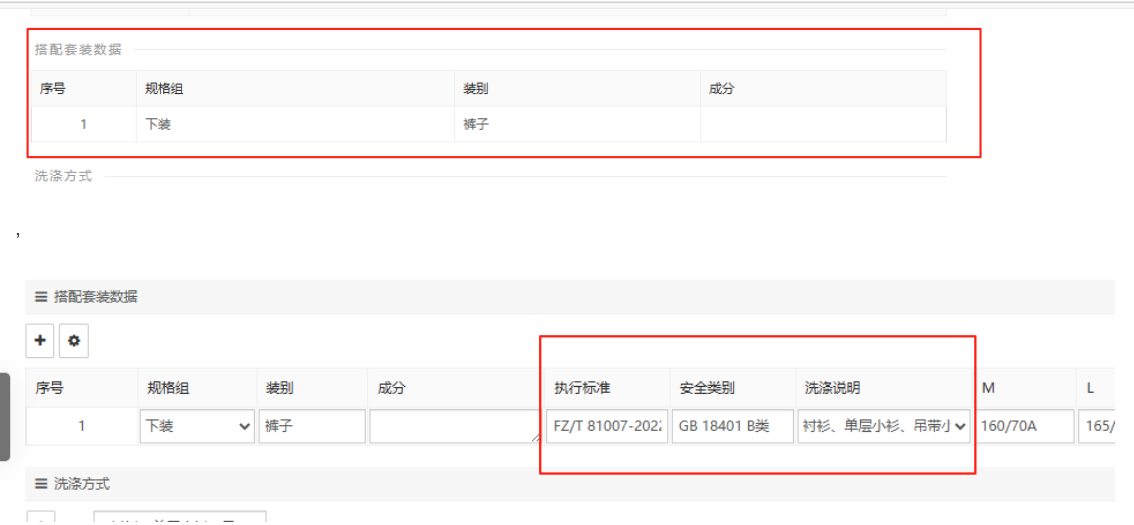The height and width of the screenshot is (525, 1134).
Task: Click the 洗涤说明 column header
Action: [832, 388]
